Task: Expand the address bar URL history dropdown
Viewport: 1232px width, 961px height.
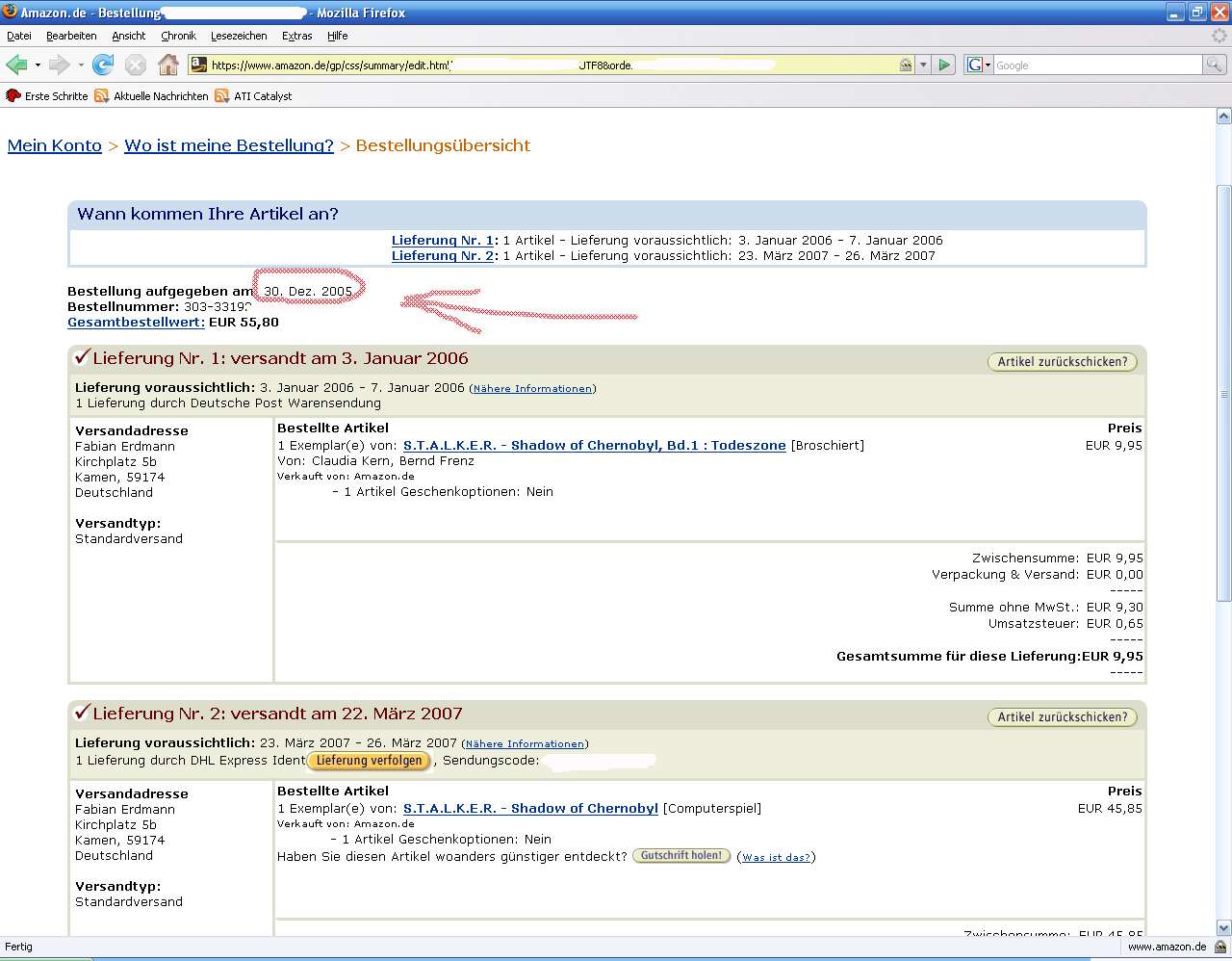Action: point(923,65)
